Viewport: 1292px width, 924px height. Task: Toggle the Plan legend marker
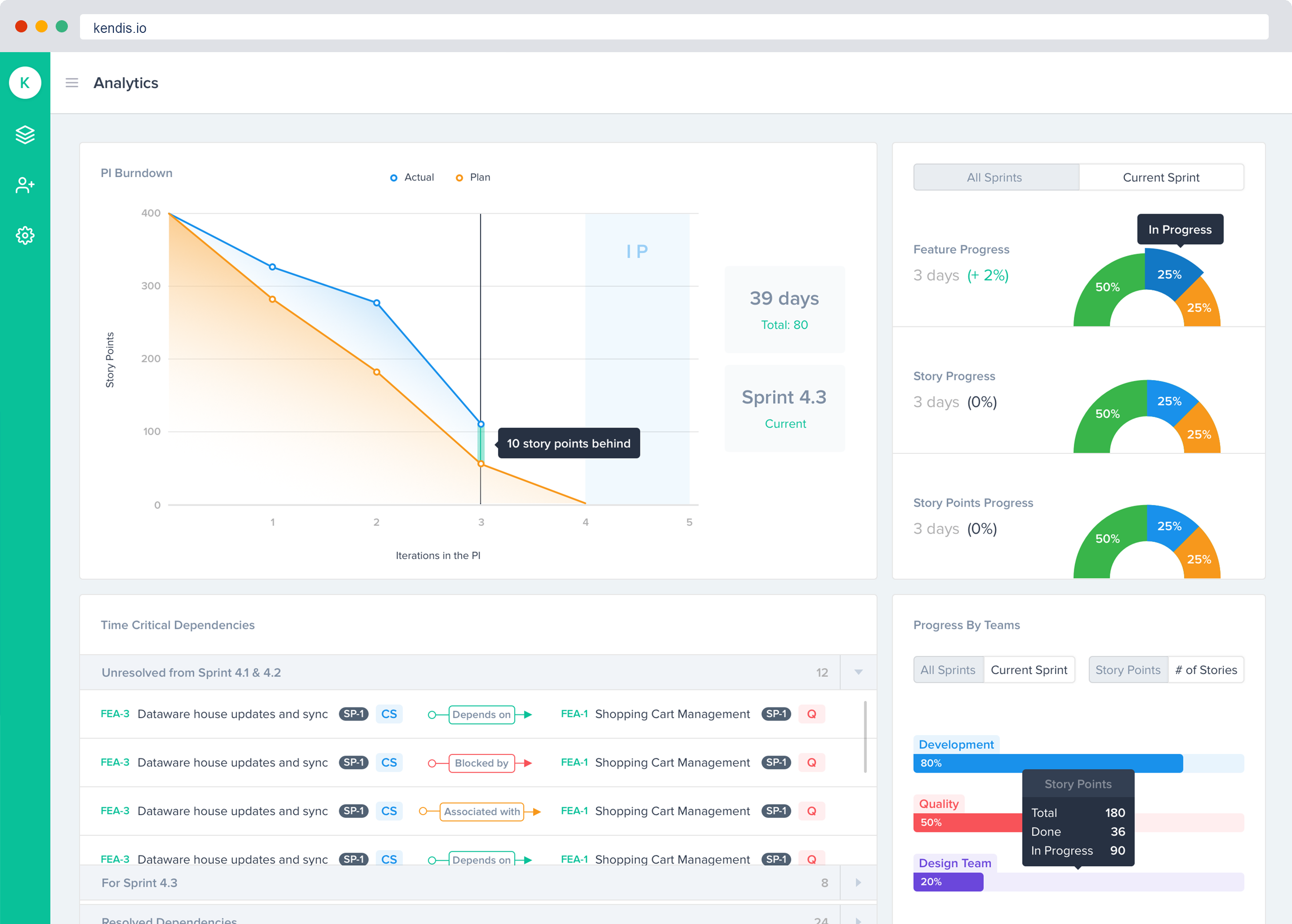pyautogui.click(x=459, y=178)
